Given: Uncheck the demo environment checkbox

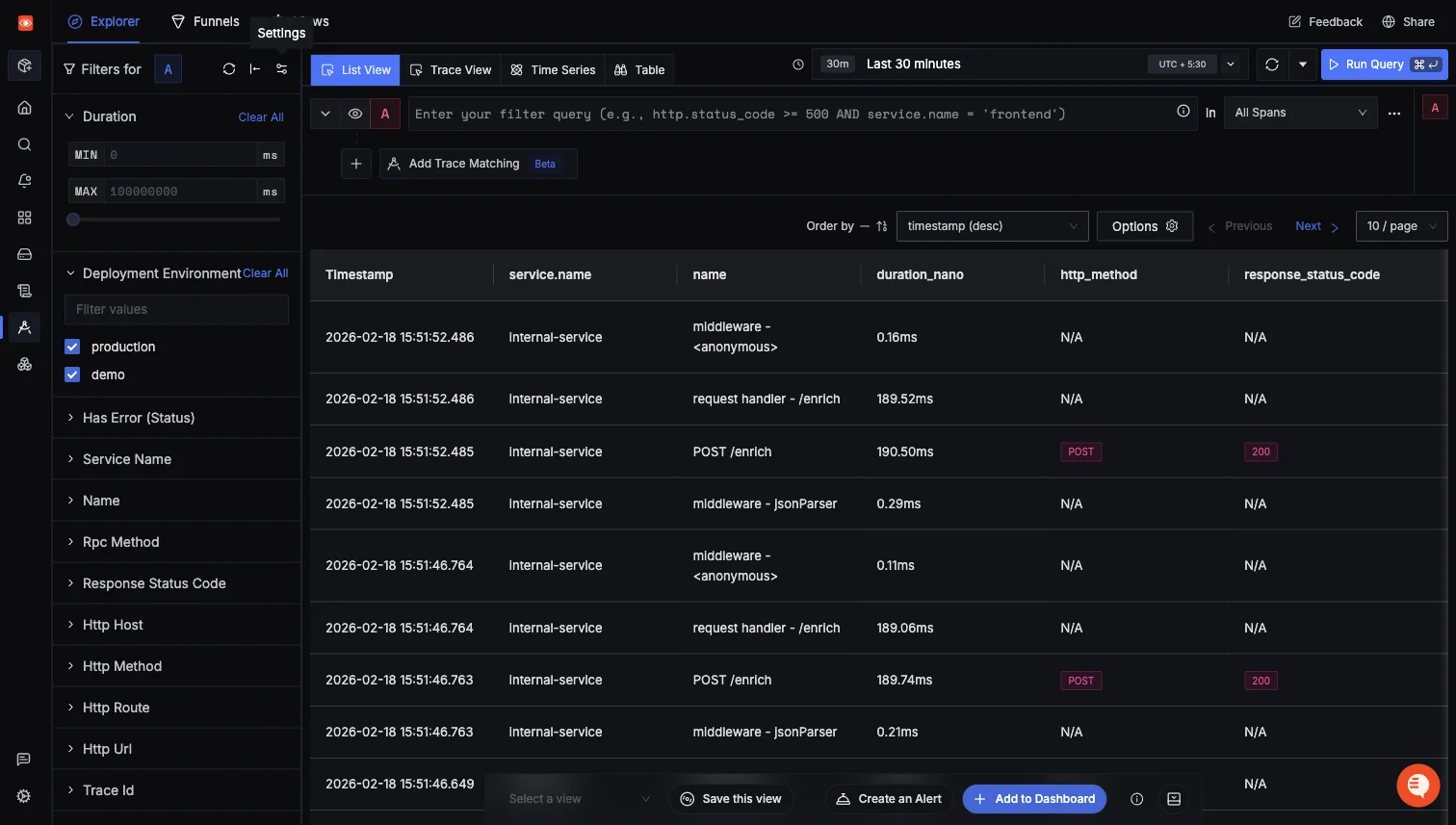Looking at the screenshot, I should pos(71,374).
